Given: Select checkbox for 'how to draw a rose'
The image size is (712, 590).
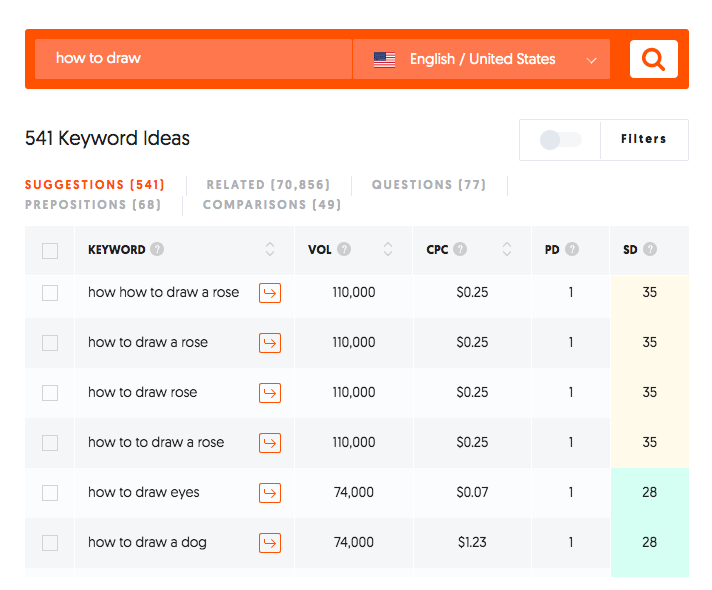Looking at the screenshot, I should point(50,343).
